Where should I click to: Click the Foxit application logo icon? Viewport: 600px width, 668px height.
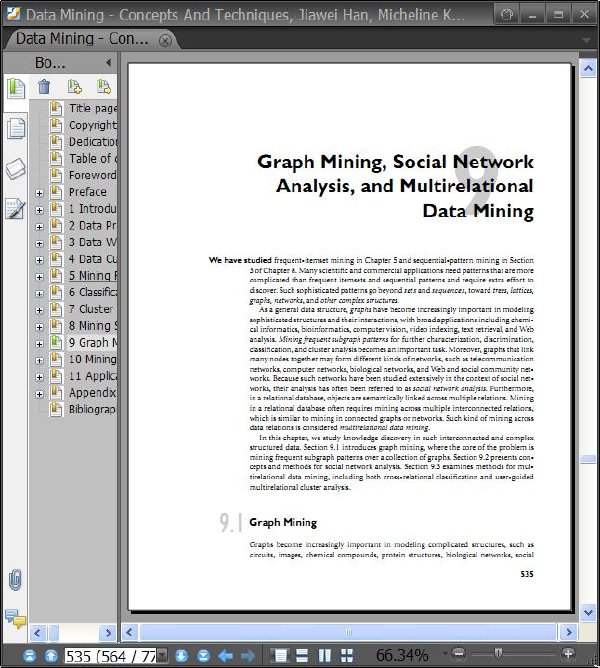14,14
